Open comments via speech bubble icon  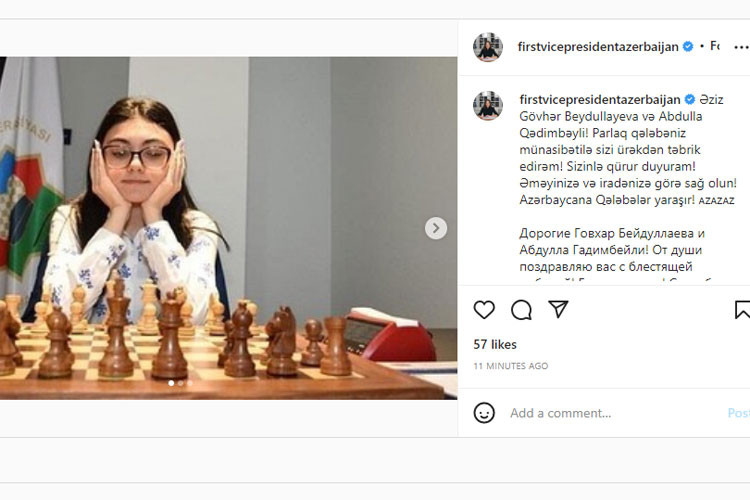click(521, 310)
